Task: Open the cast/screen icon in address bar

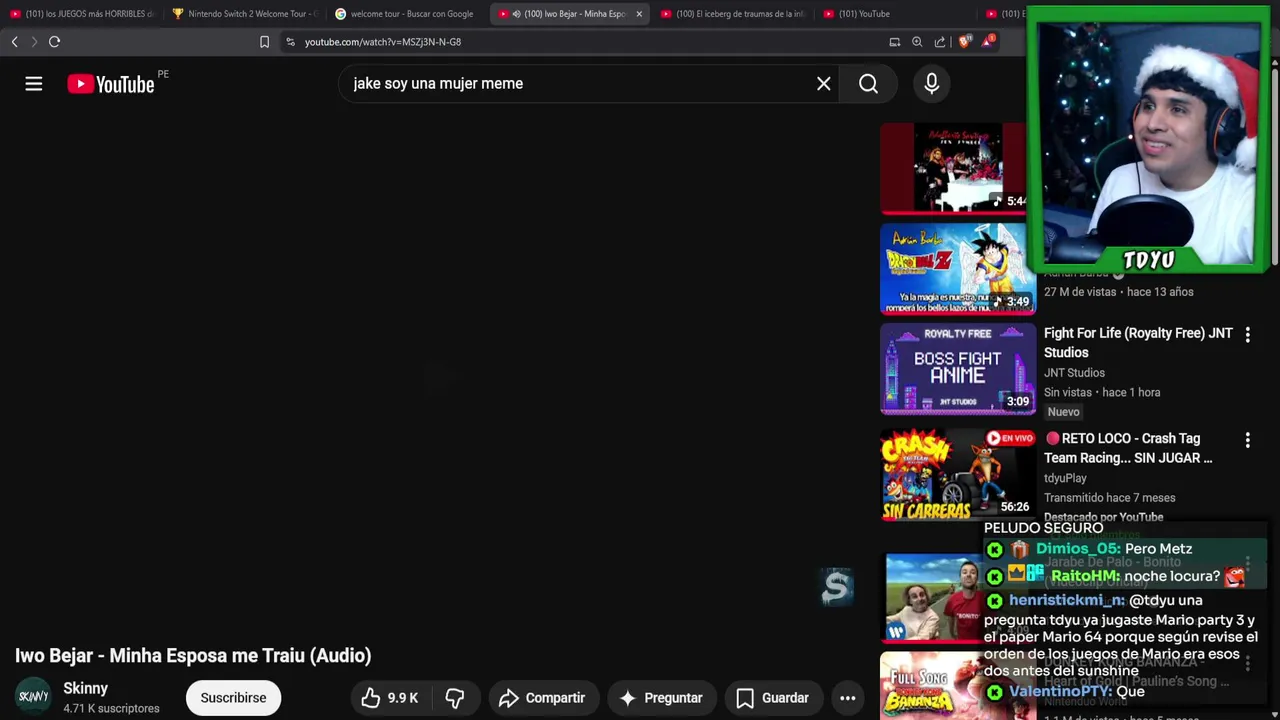Action: click(895, 42)
